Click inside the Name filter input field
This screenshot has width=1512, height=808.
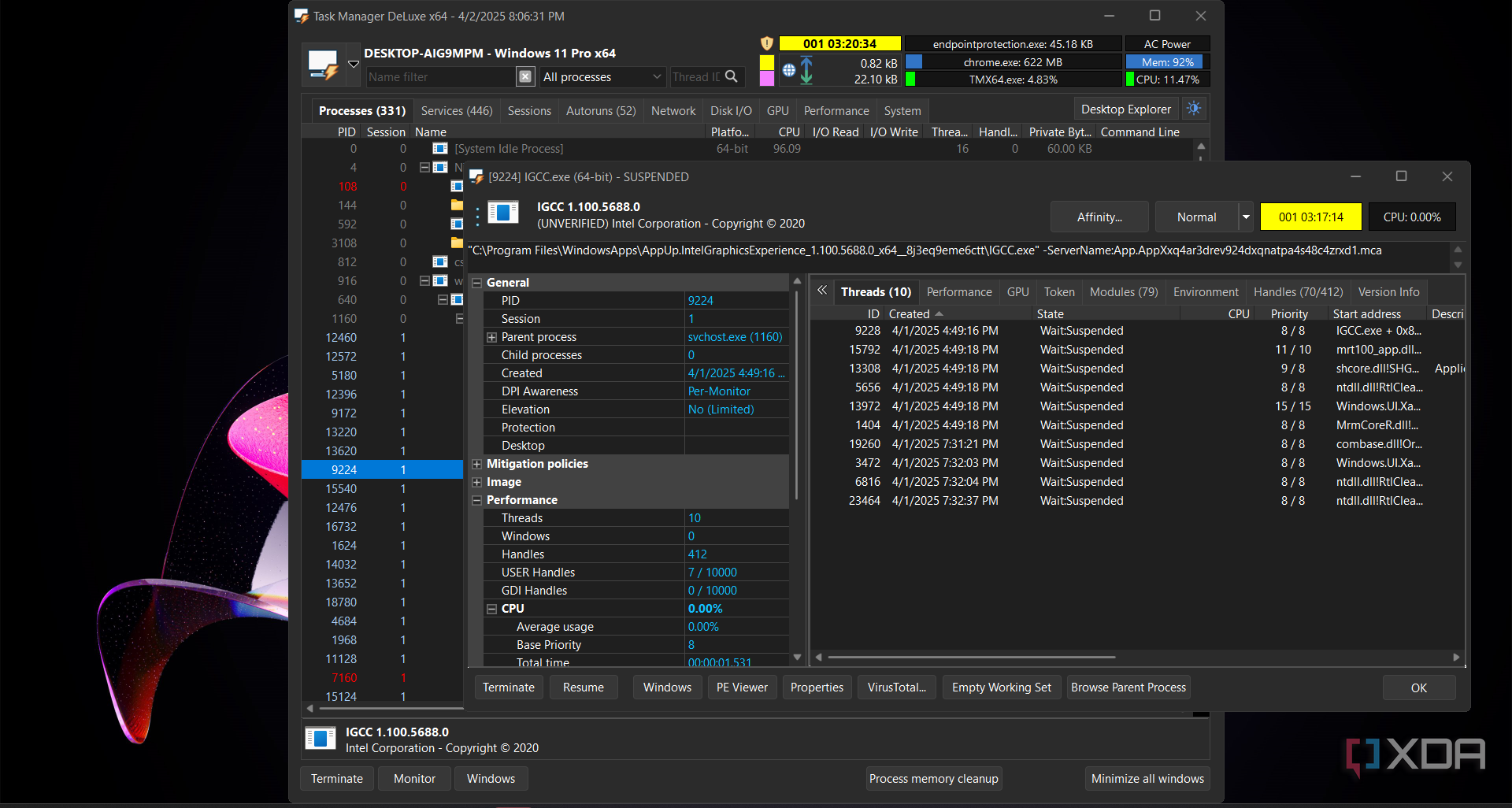441,76
